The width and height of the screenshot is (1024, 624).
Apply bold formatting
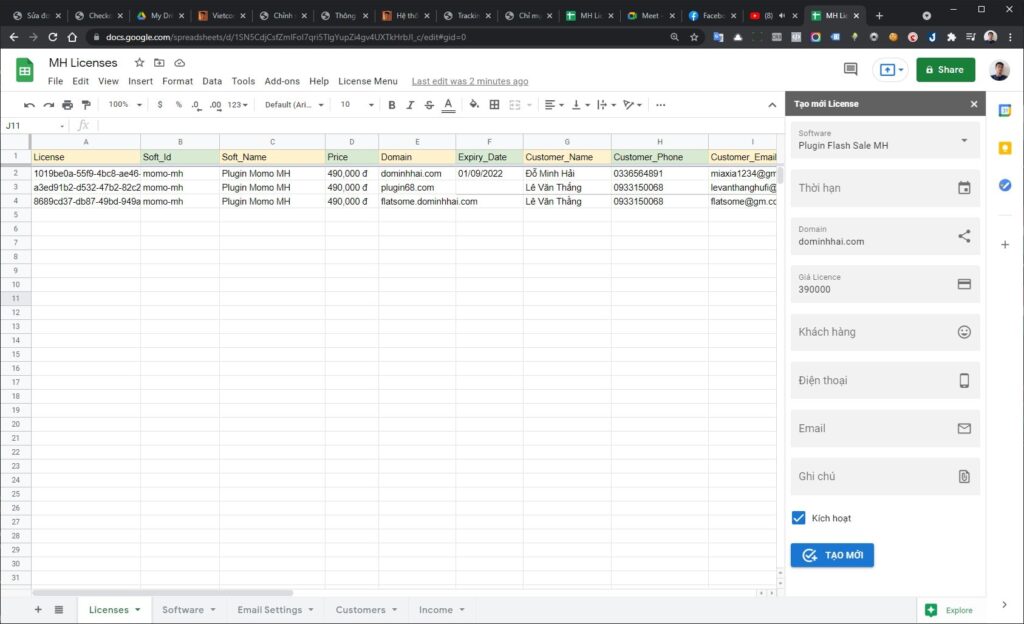tap(391, 105)
